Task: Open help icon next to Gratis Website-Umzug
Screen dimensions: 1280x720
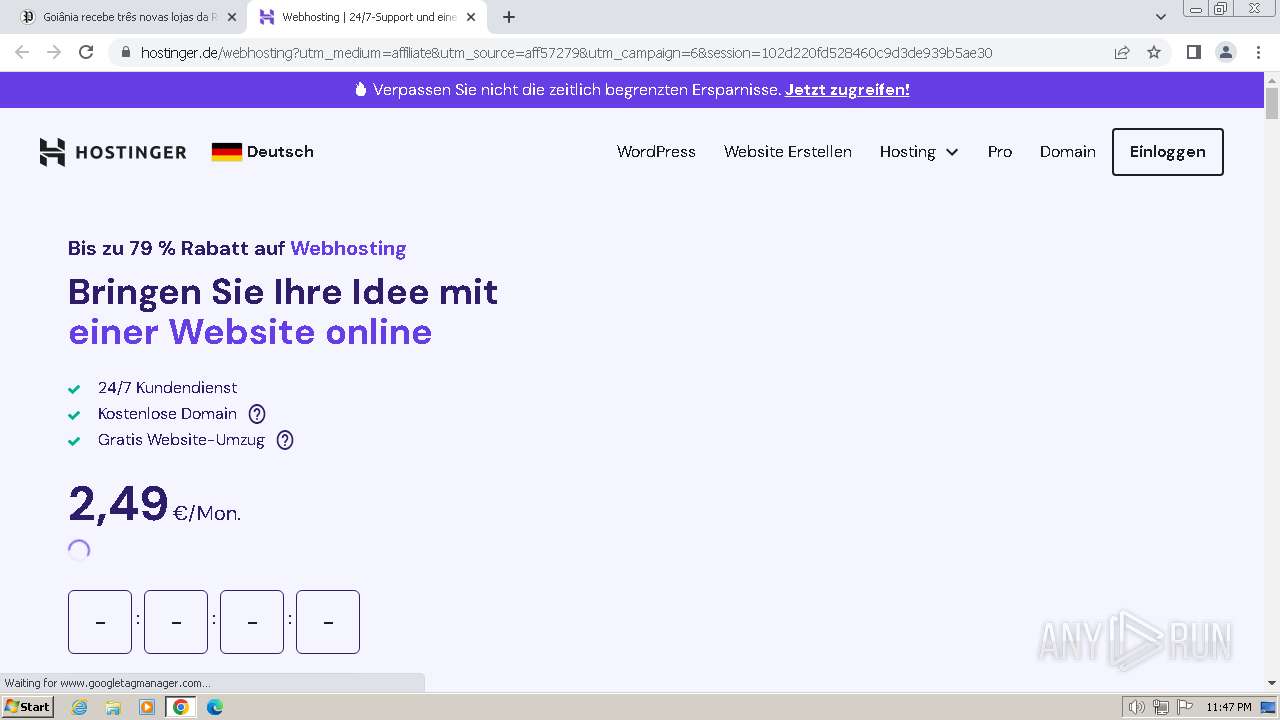Action: pyautogui.click(x=285, y=439)
